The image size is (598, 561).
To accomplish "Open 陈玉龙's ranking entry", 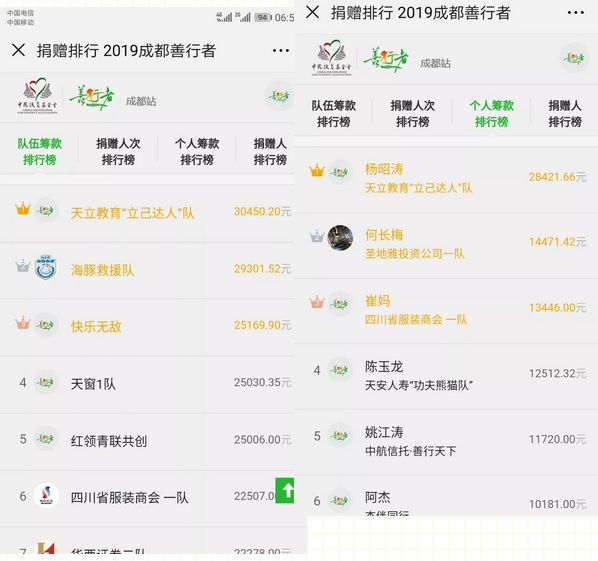I will (446, 376).
